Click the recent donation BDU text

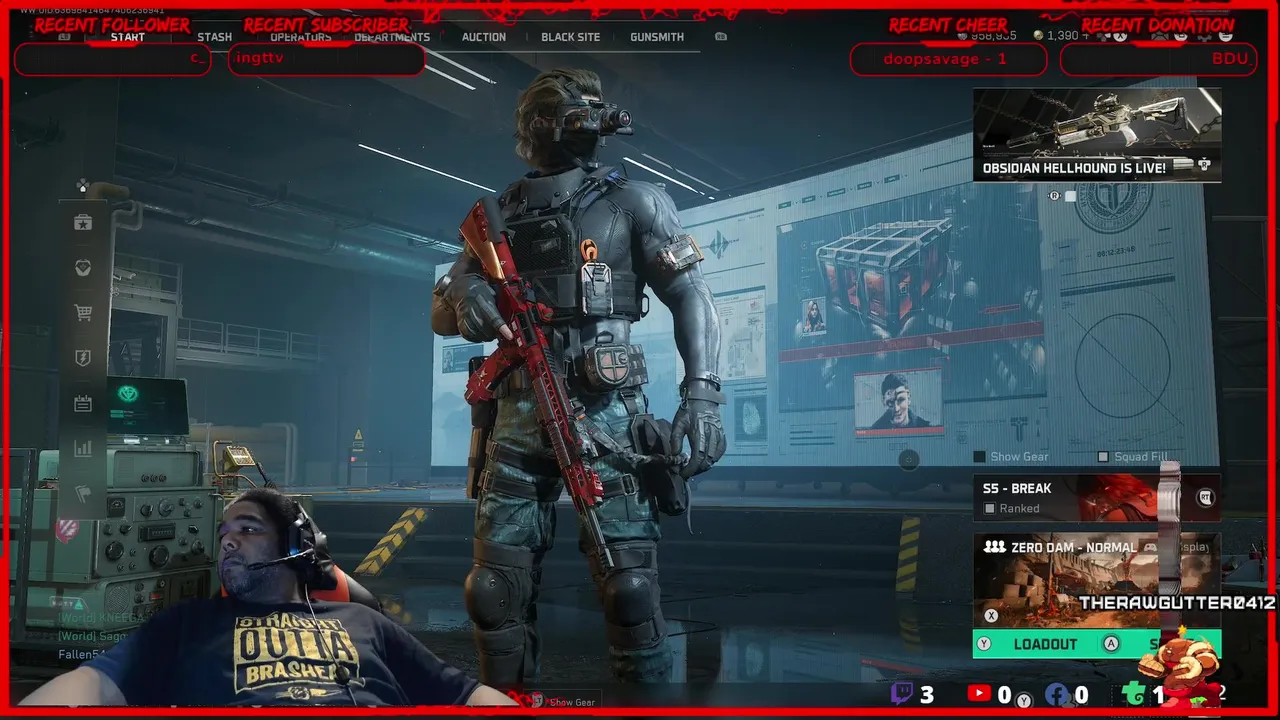1230,59
